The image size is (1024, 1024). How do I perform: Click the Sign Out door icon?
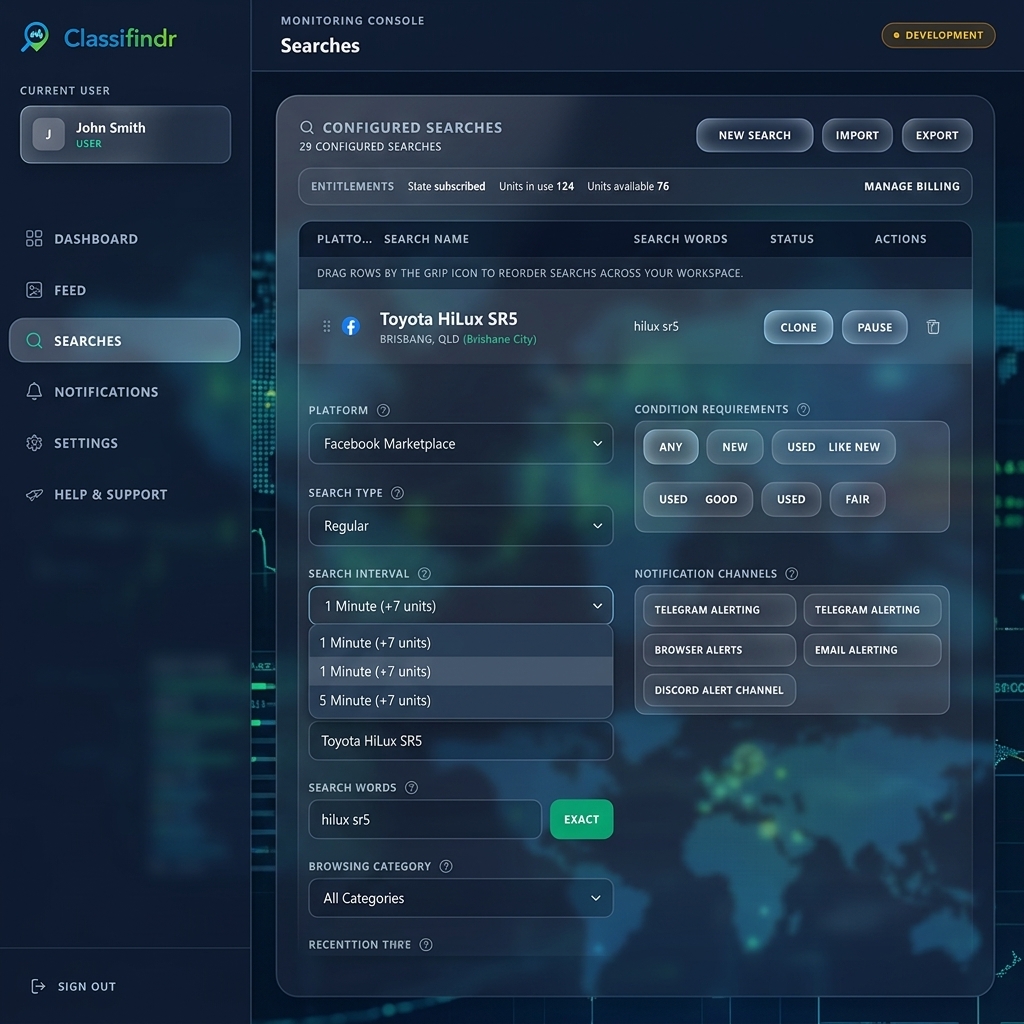click(x=39, y=986)
